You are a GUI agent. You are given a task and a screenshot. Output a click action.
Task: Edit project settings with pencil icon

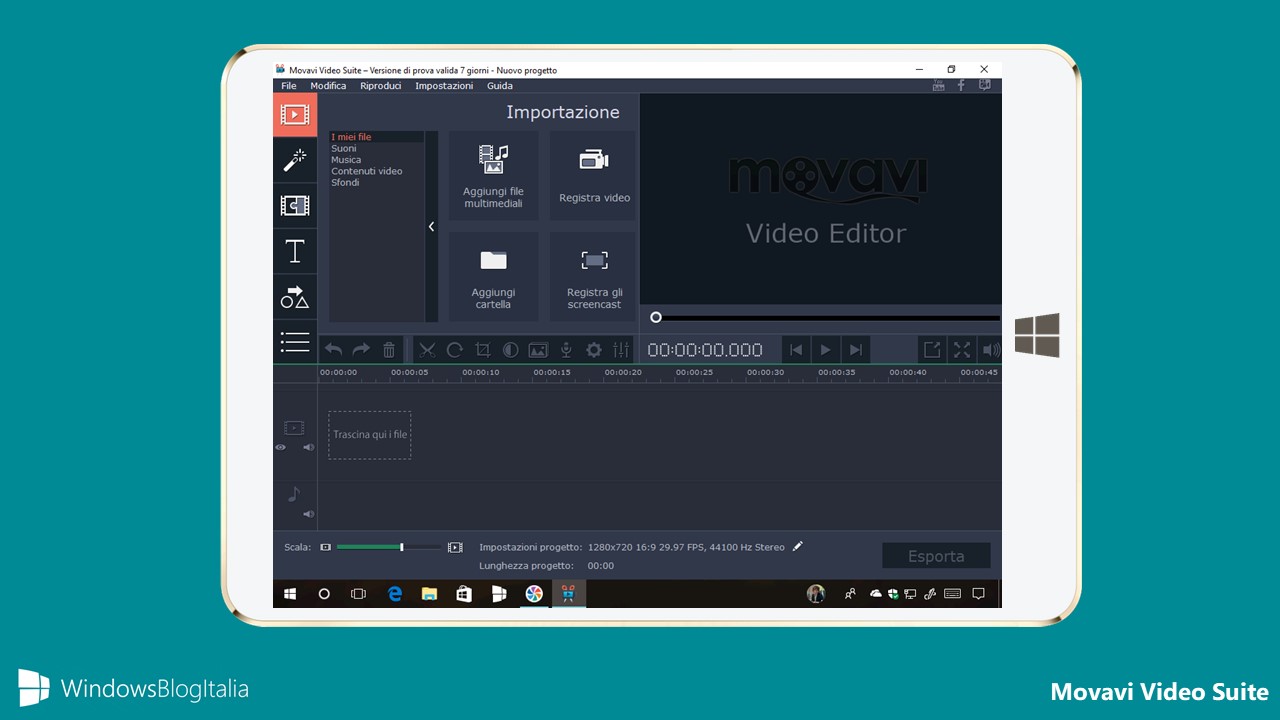(797, 546)
